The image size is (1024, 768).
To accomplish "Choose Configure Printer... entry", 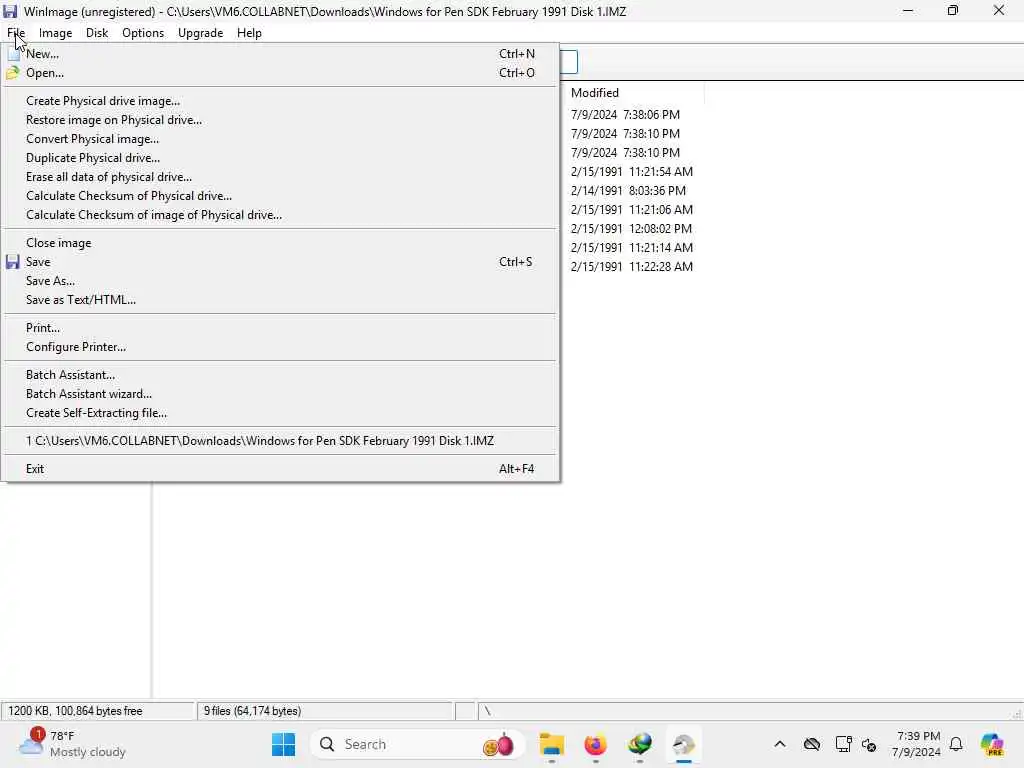I will click(281, 347).
